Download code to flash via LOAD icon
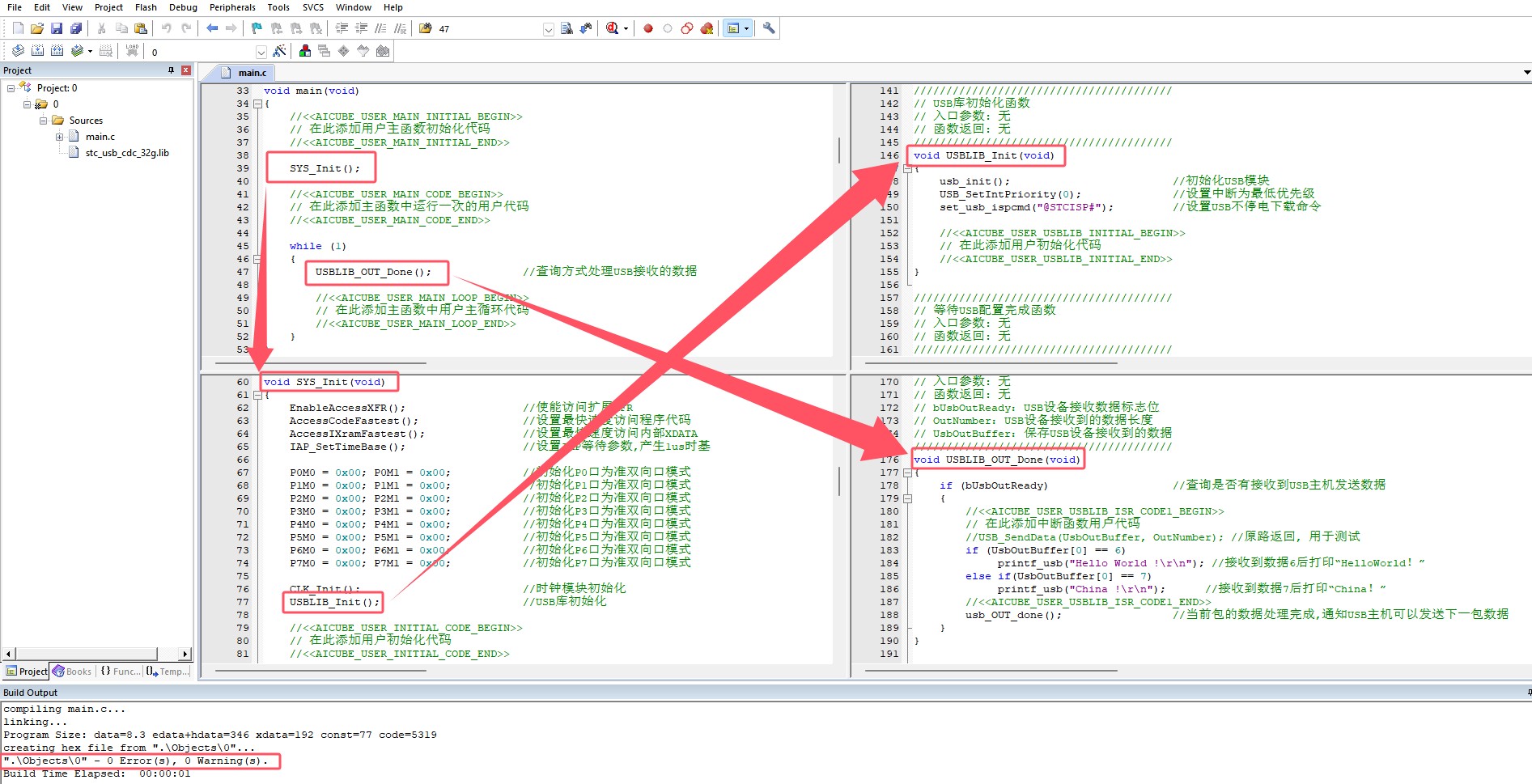This screenshot has width=1532, height=784. pyautogui.click(x=132, y=51)
